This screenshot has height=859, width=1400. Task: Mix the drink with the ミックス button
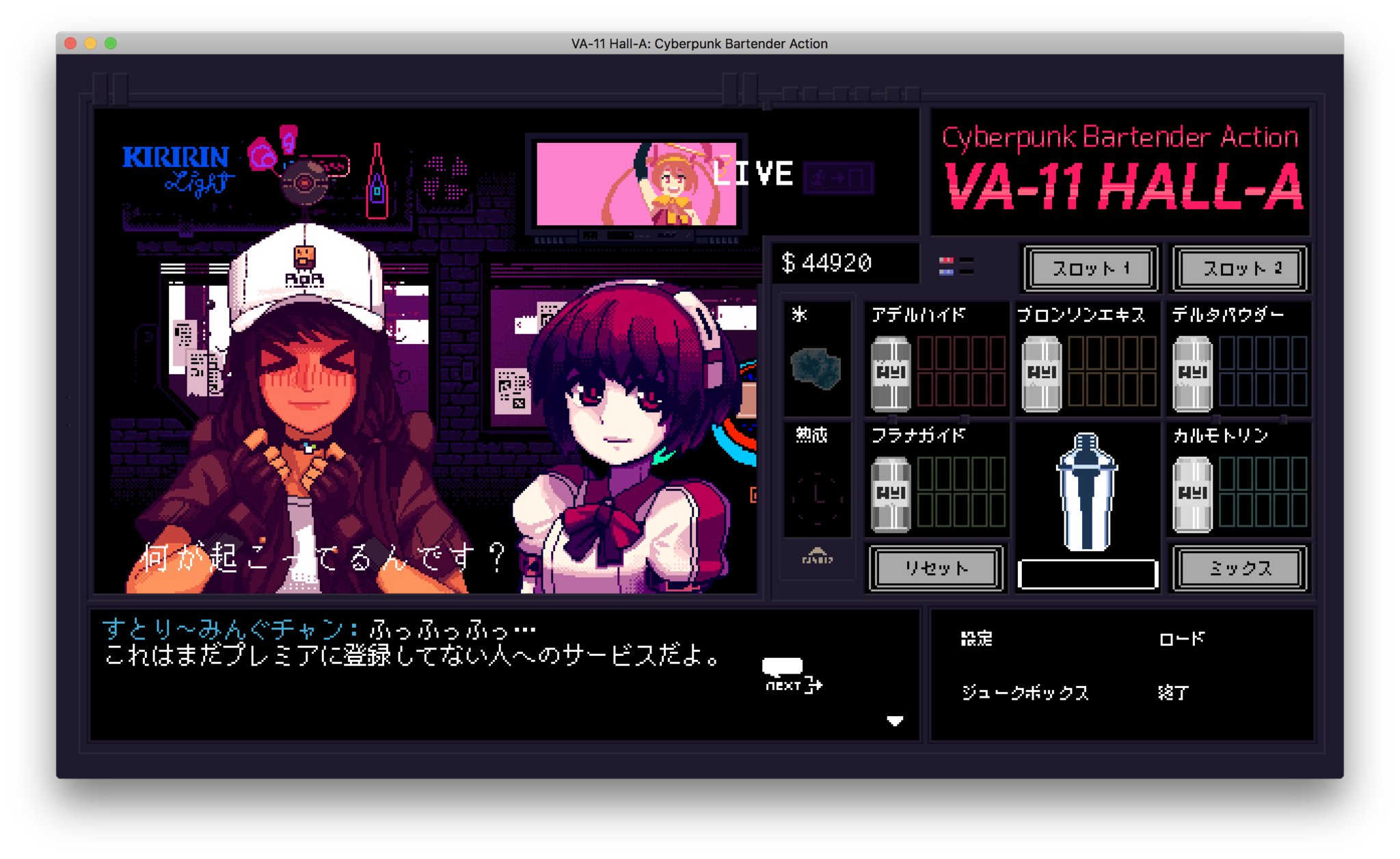tap(1240, 568)
